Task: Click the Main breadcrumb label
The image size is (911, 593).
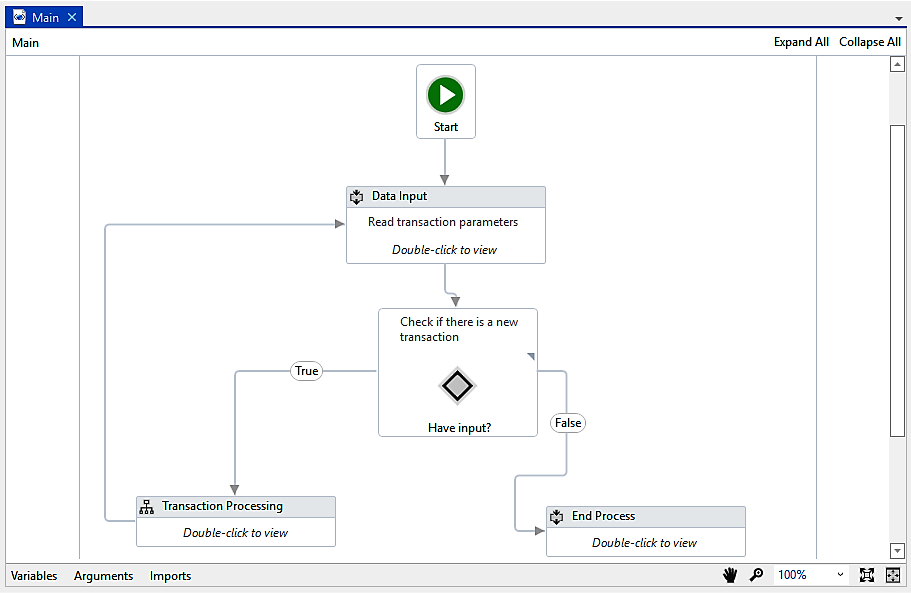Action: click(x=26, y=42)
